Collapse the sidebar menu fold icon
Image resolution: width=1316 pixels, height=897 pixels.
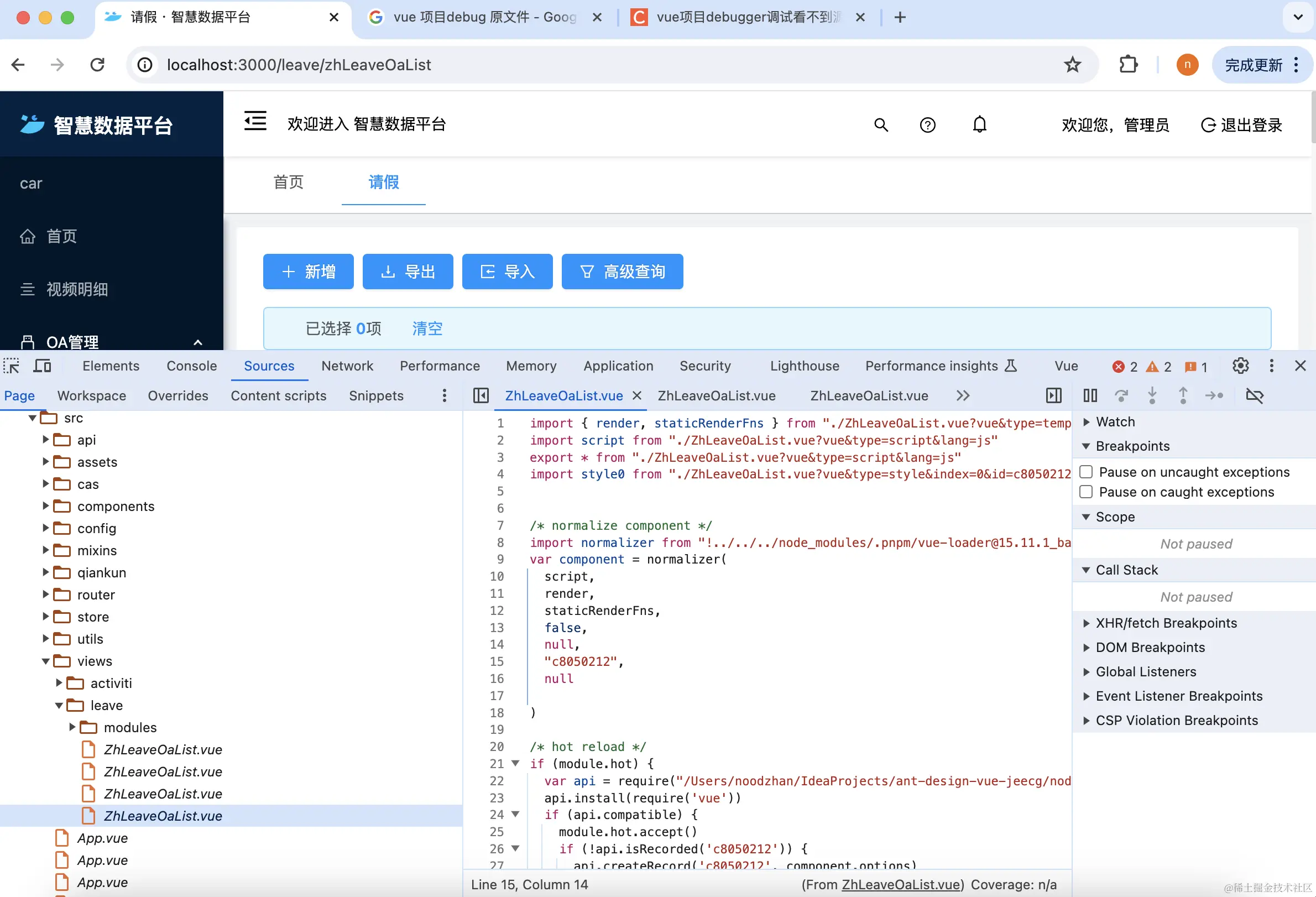pyautogui.click(x=255, y=121)
